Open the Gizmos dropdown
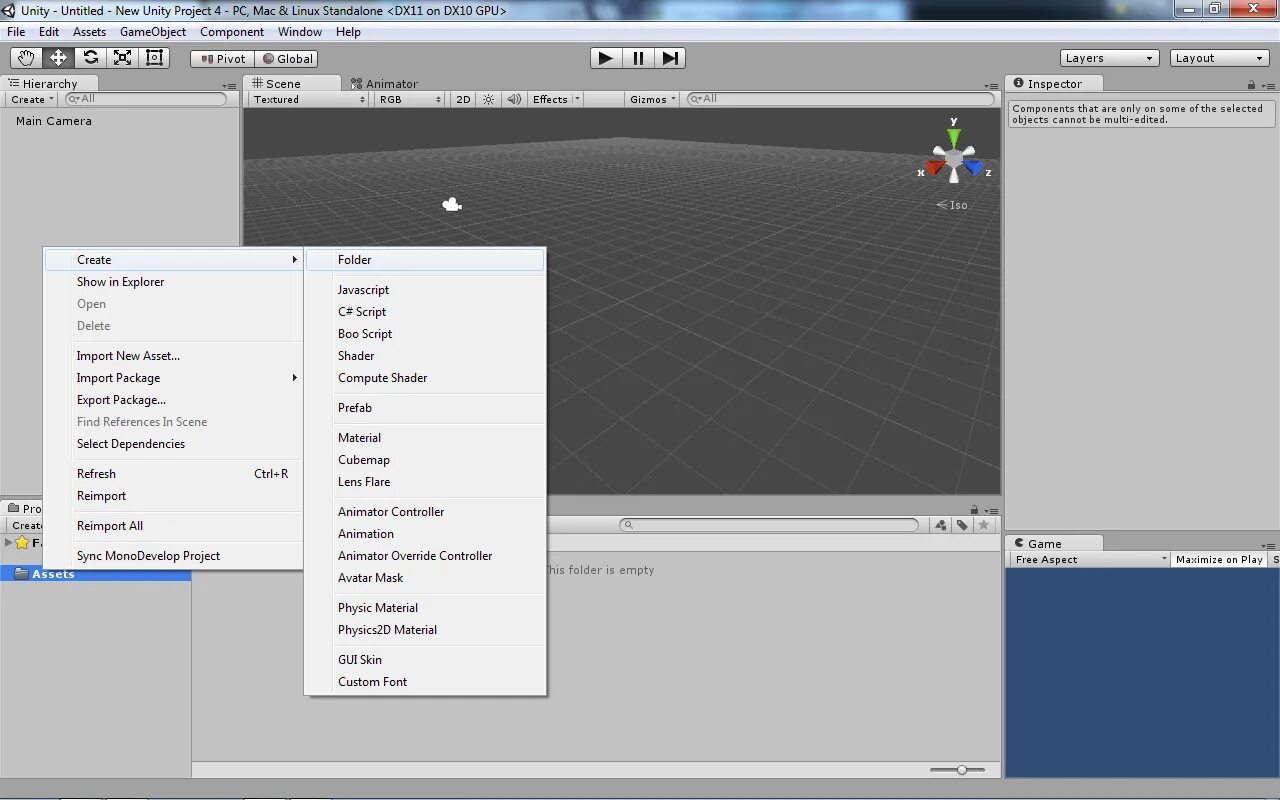Image resolution: width=1280 pixels, height=800 pixels. 653,99
